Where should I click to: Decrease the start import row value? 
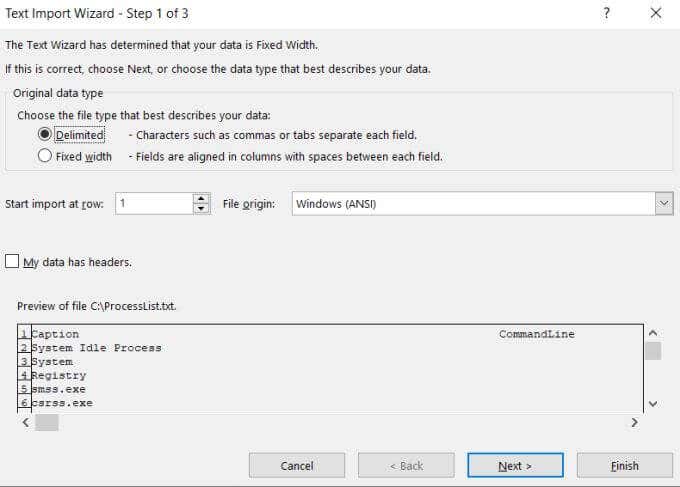point(202,208)
